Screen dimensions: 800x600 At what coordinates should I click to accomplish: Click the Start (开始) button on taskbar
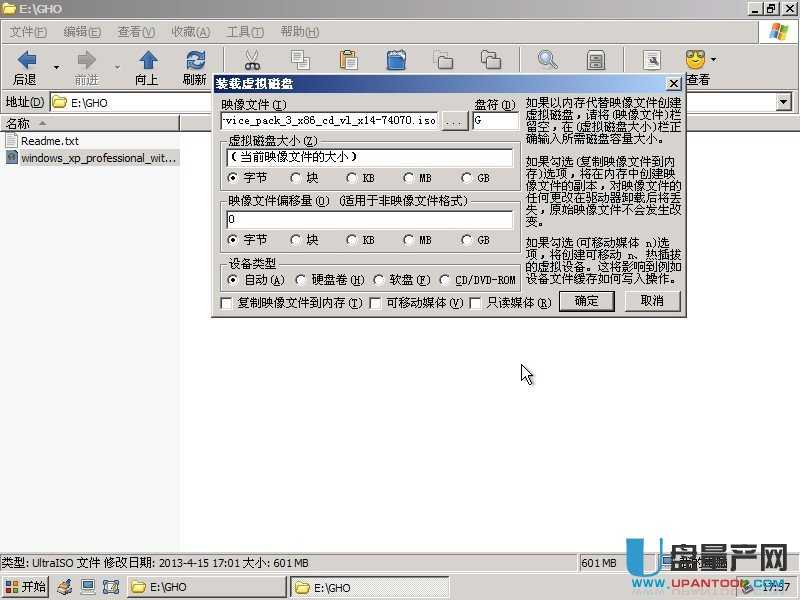pos(27,587)
